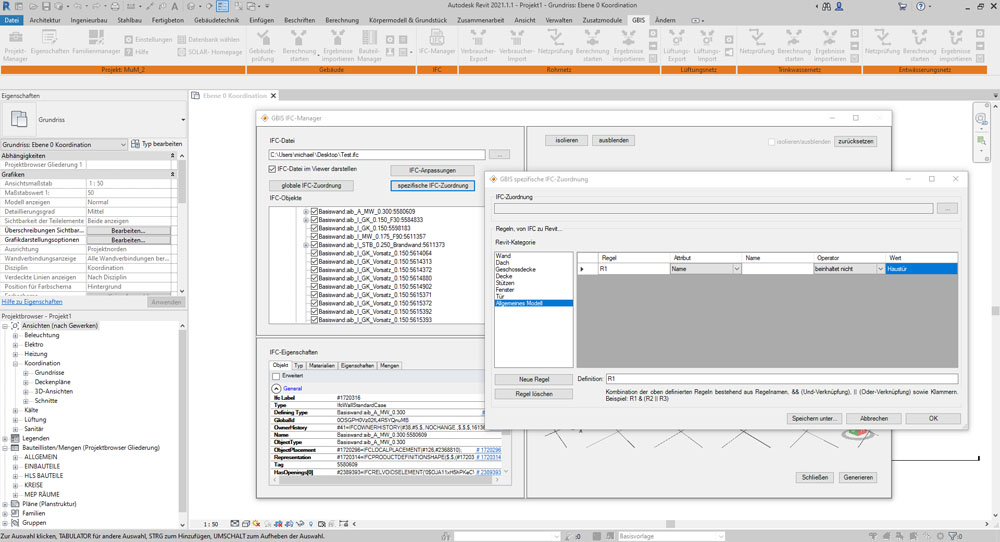Click the Text tool 'A' icon

pyautogui.click(x=175, y=6)
